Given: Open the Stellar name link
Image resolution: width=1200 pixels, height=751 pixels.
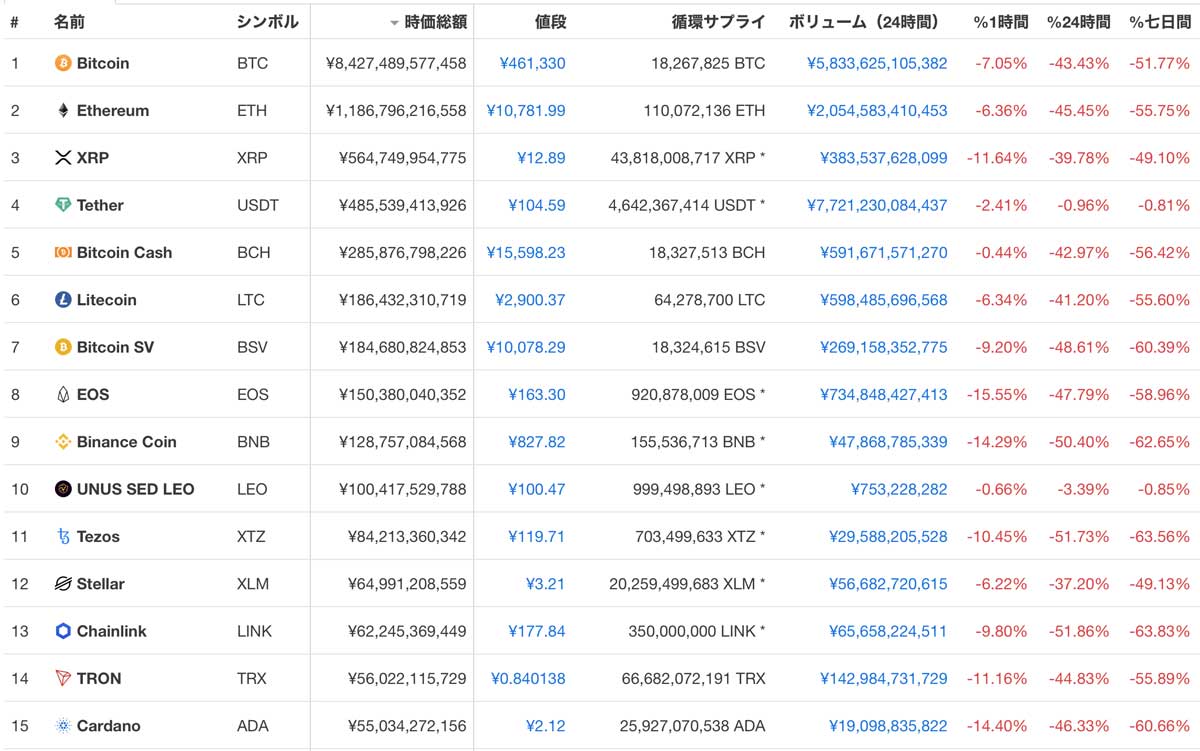Looking at the screenshot, I should pyautogui.click(x=101, y=584).
